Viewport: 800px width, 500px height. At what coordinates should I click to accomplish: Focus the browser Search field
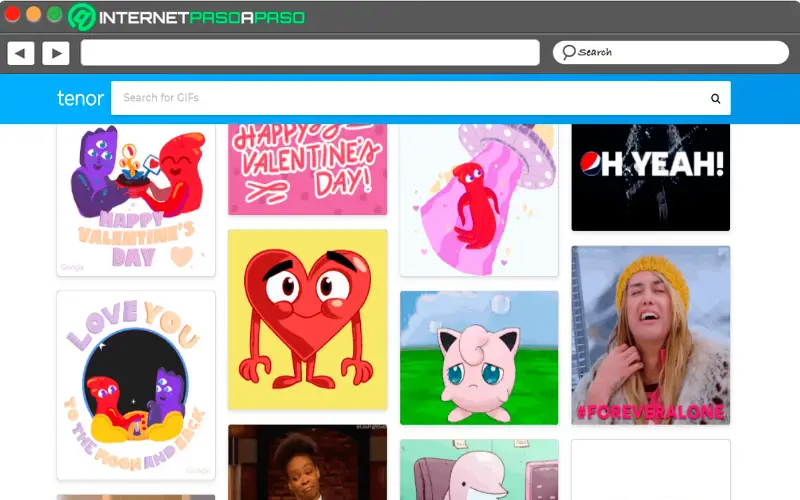point(670,53)
